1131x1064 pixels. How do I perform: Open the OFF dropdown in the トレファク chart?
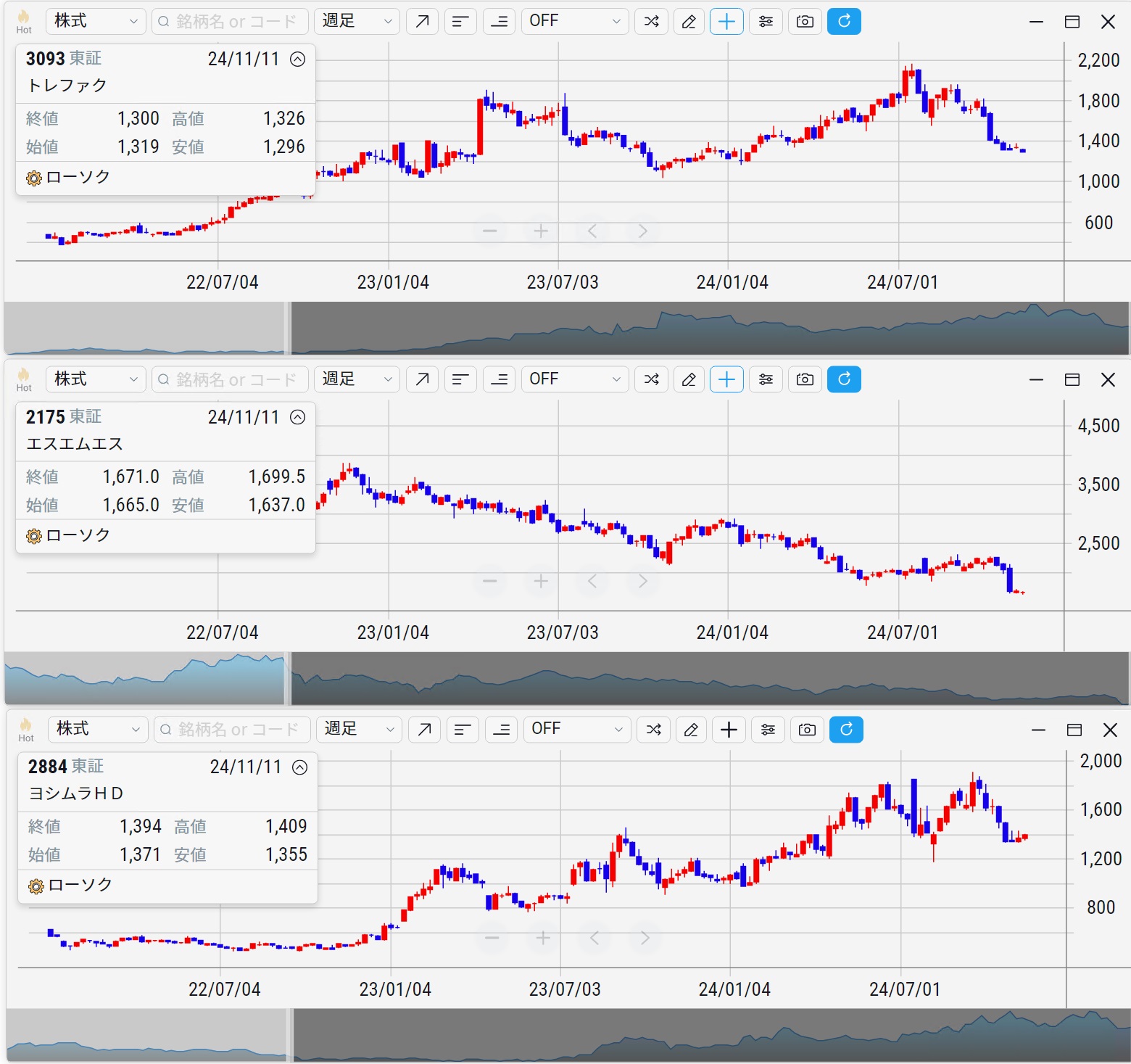(575, 21)
